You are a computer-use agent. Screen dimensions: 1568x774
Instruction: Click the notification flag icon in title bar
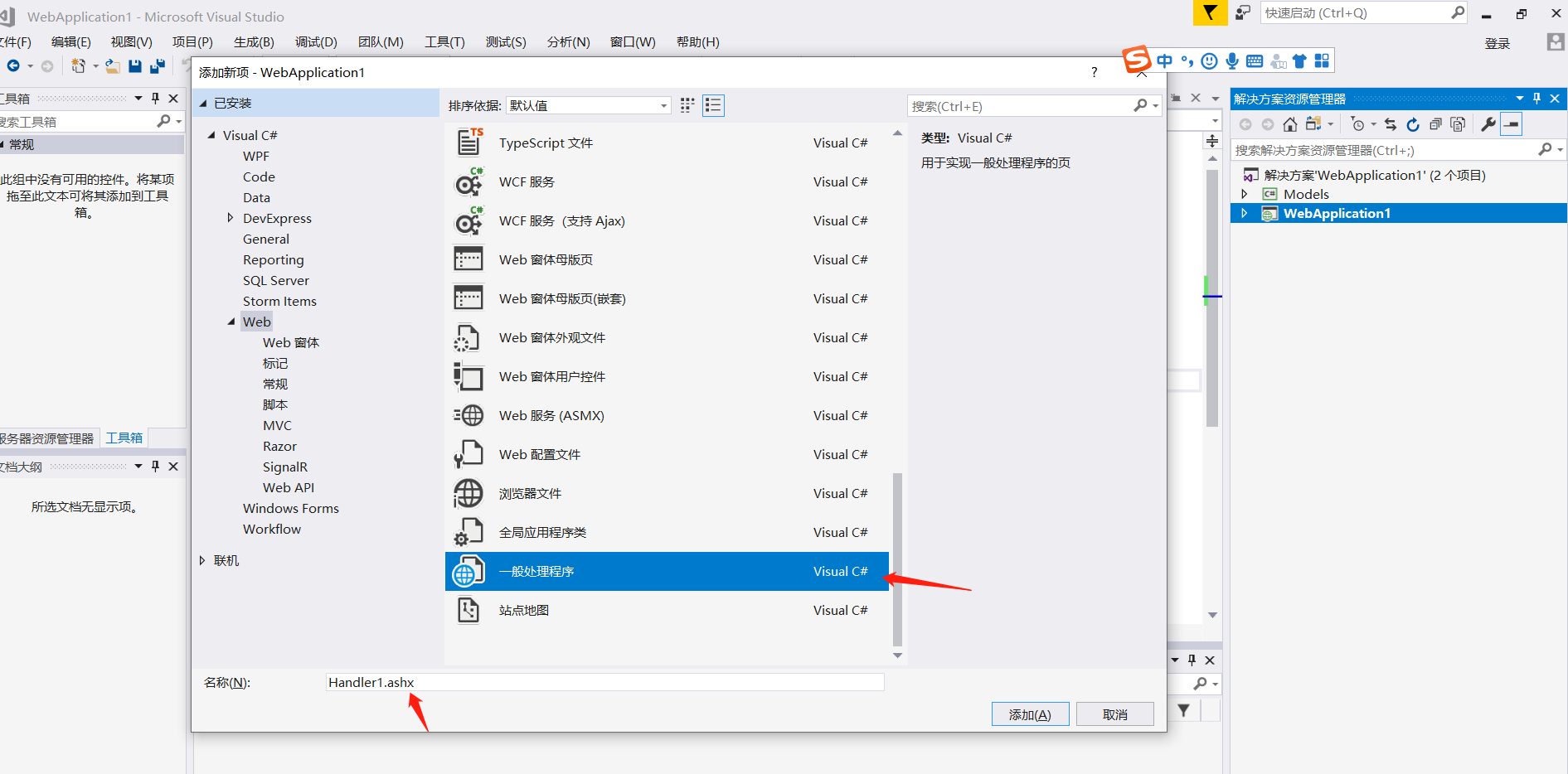coord(1211,12)
